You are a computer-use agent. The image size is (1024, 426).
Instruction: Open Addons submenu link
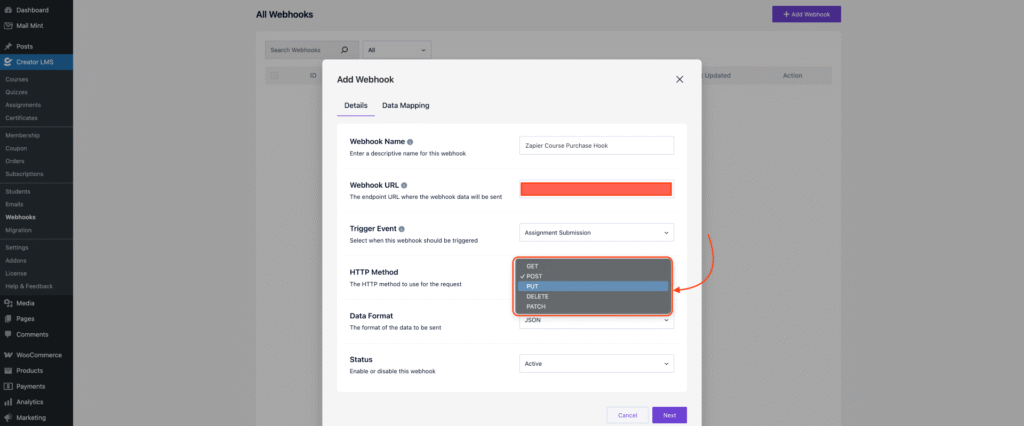point(16,261)
